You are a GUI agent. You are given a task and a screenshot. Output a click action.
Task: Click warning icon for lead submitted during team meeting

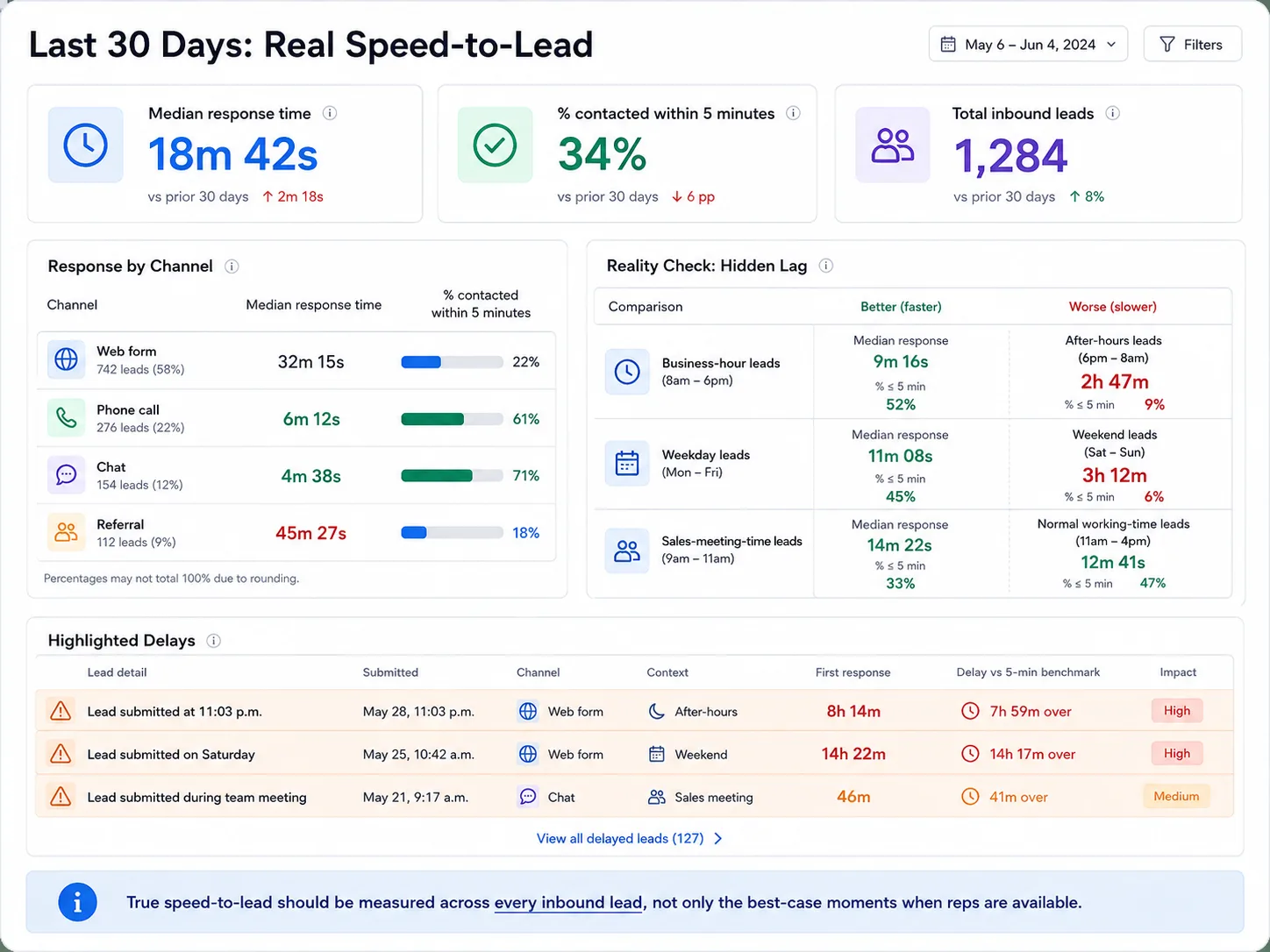click(61, 796)
